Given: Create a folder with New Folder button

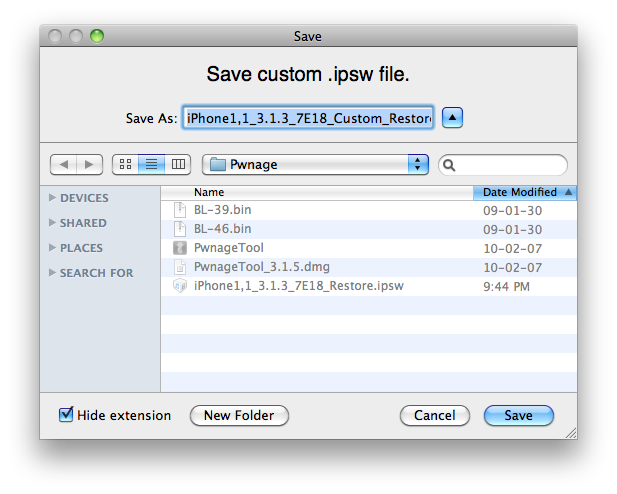Looking at the screenshot, I should pos(239,415).
